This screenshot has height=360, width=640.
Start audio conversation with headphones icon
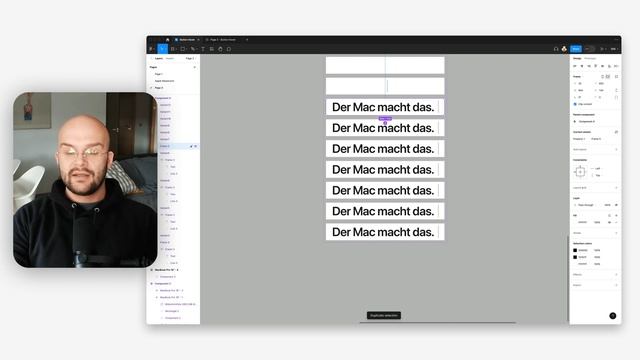[556, 49]
